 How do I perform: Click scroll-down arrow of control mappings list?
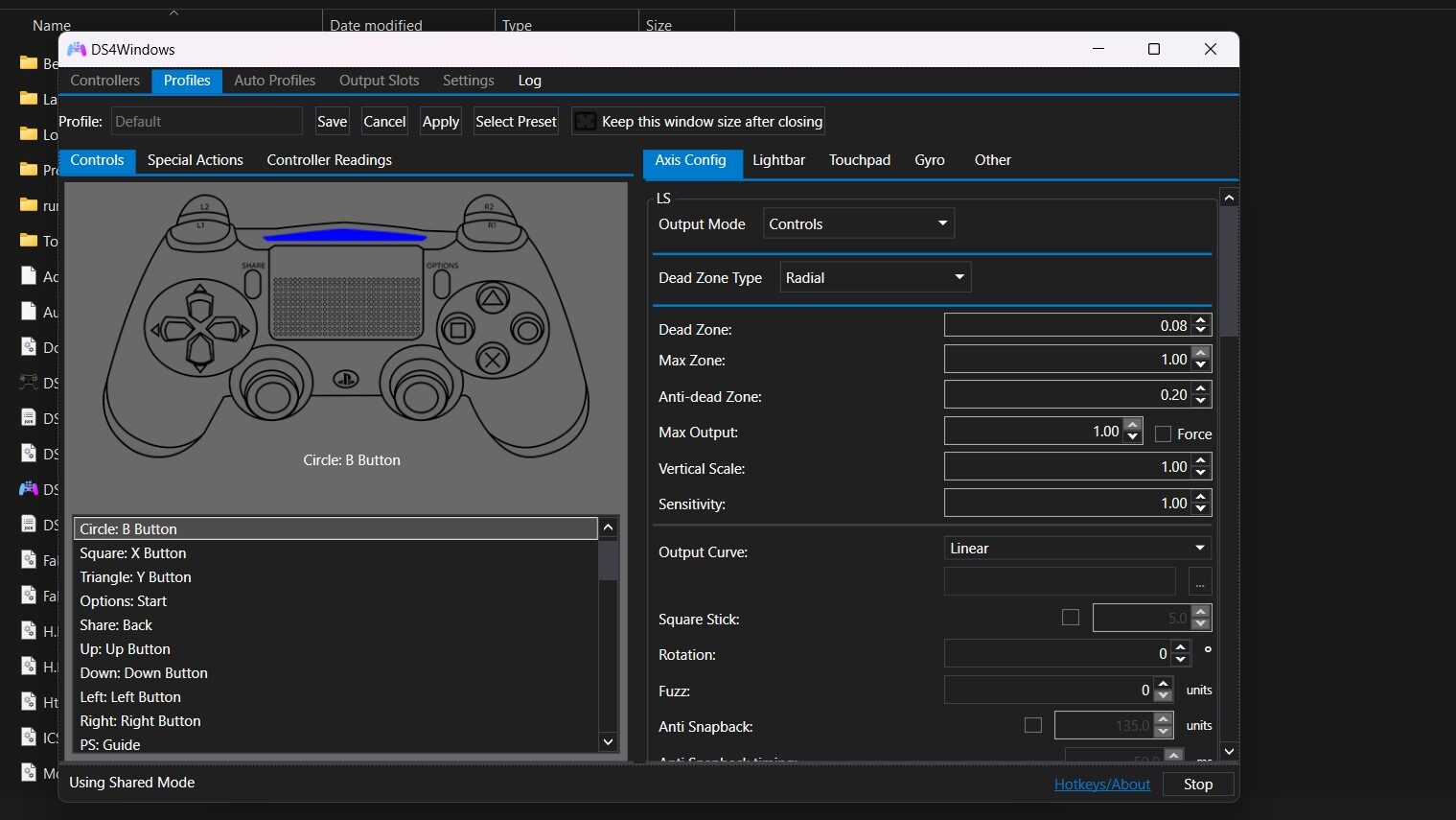click(608, 741)
